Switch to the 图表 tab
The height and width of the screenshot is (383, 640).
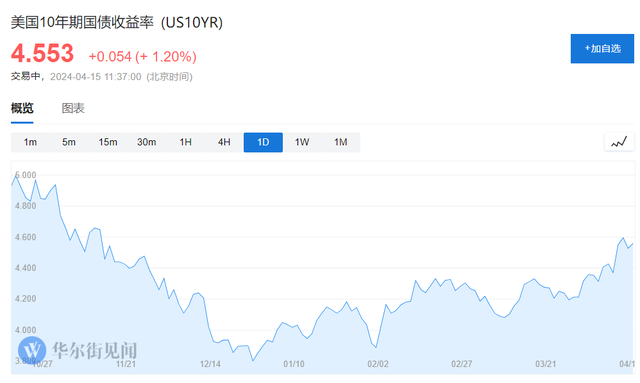click(73, 108)
